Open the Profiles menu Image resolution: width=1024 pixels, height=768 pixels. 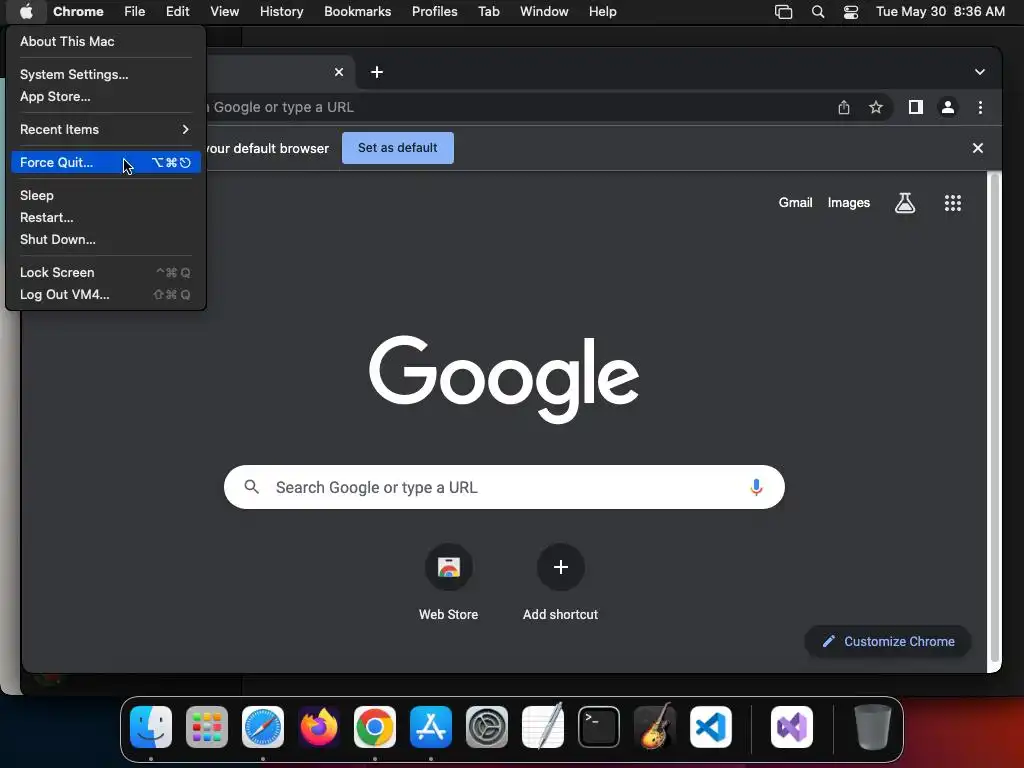[x=434, y=12]
